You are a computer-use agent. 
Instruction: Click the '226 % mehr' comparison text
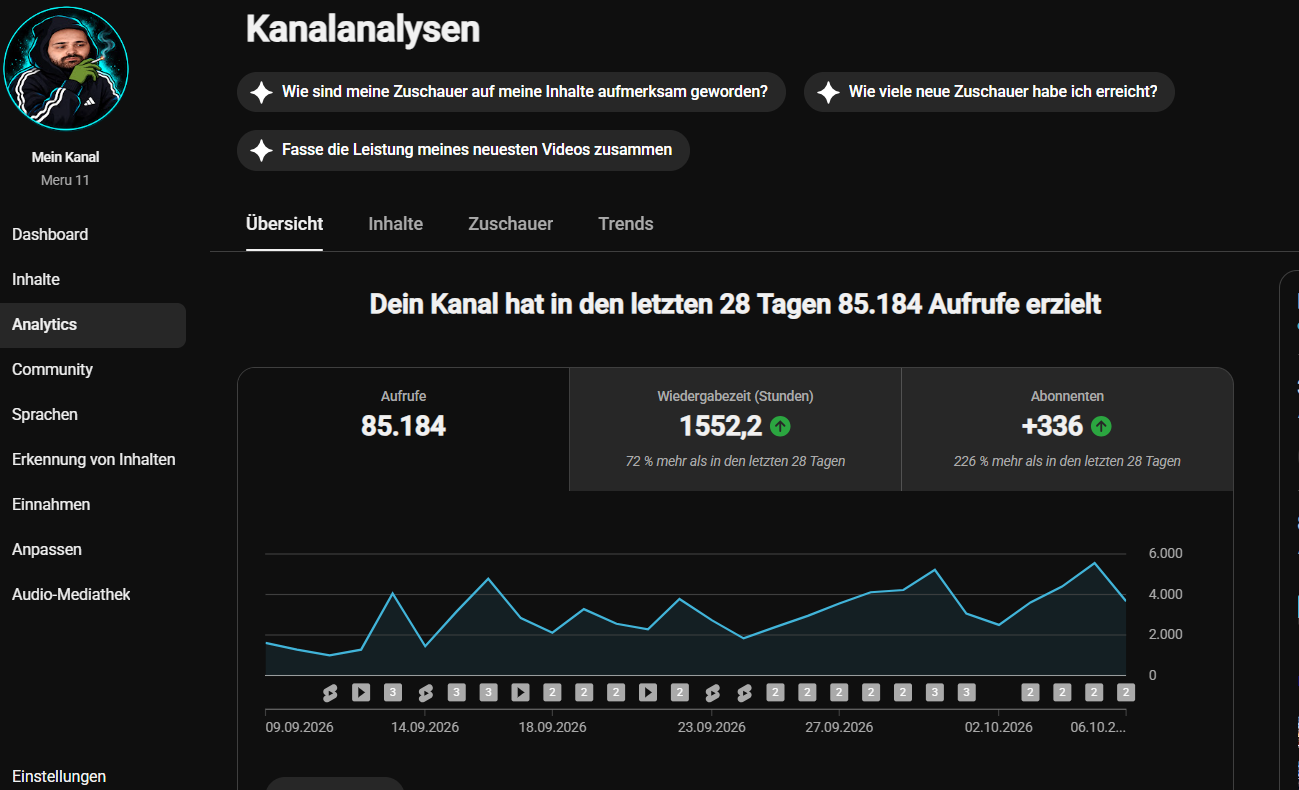1067,461
